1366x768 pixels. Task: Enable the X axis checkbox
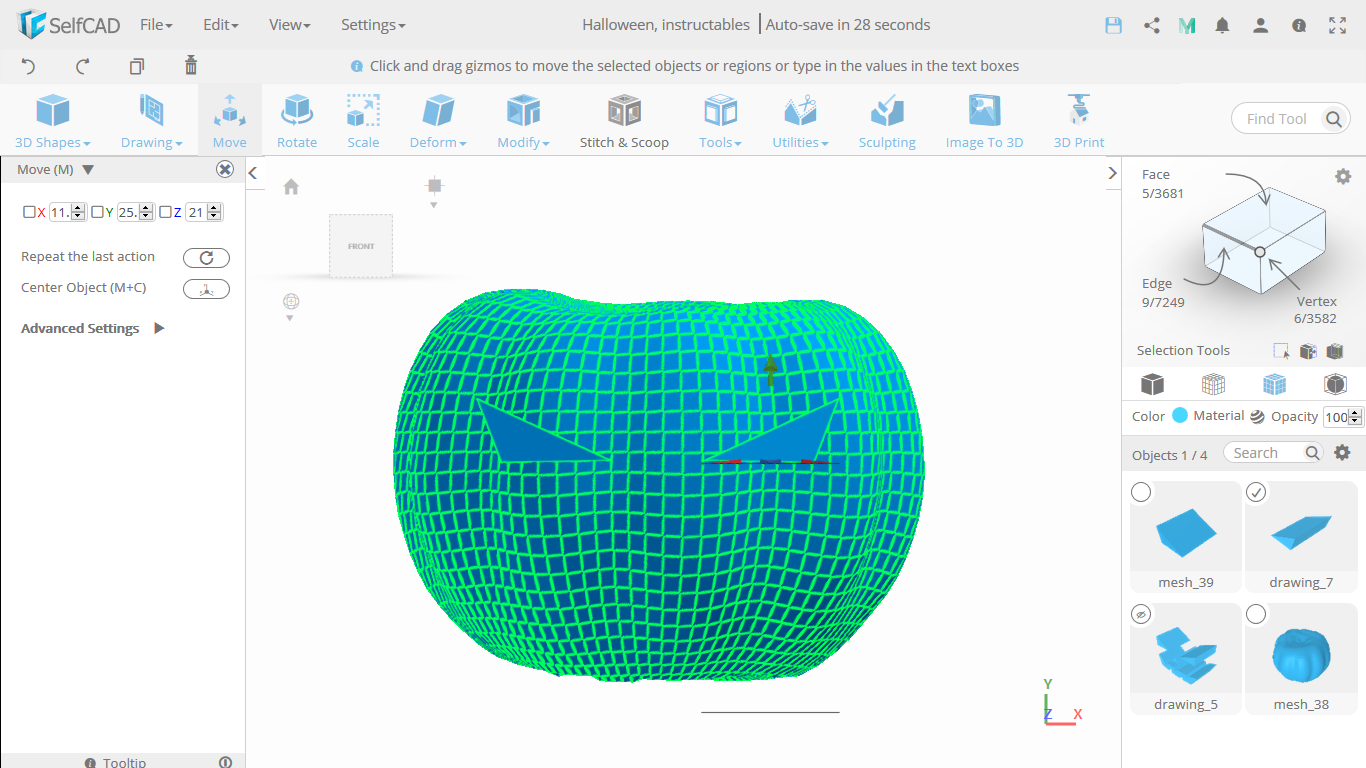[x=29, y=212]
